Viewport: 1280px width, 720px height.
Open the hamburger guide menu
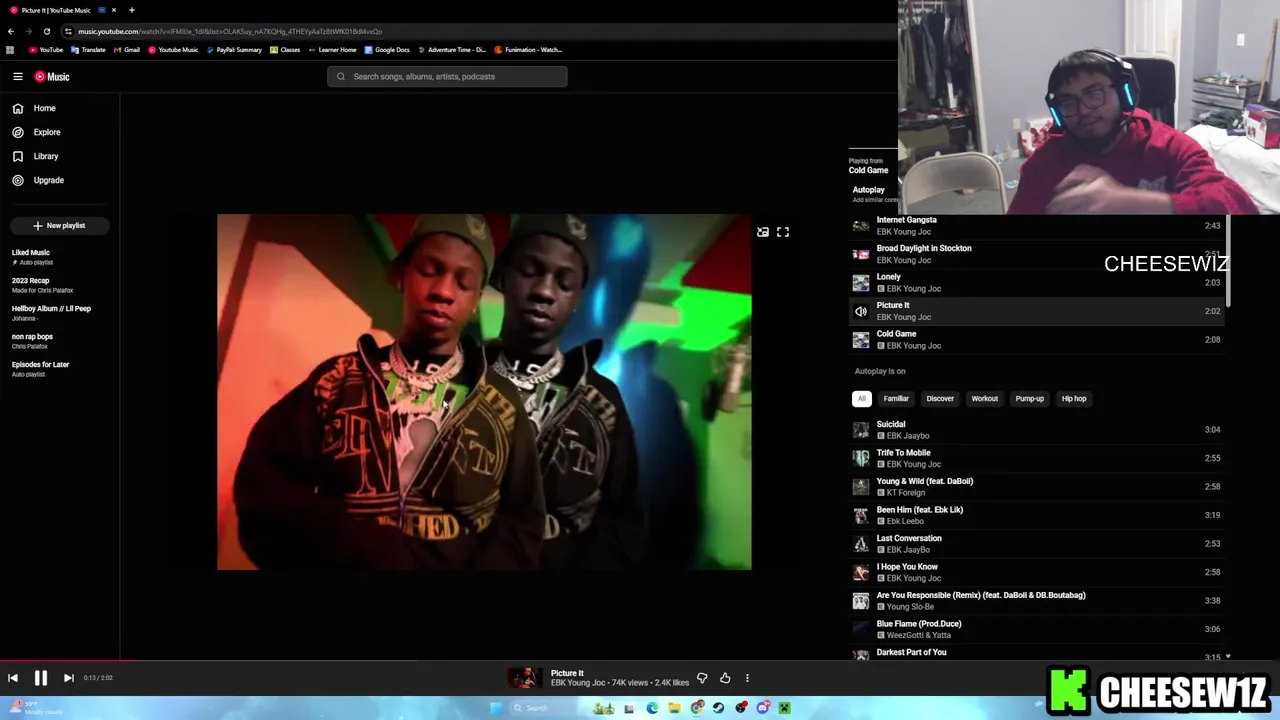point(18,76)
